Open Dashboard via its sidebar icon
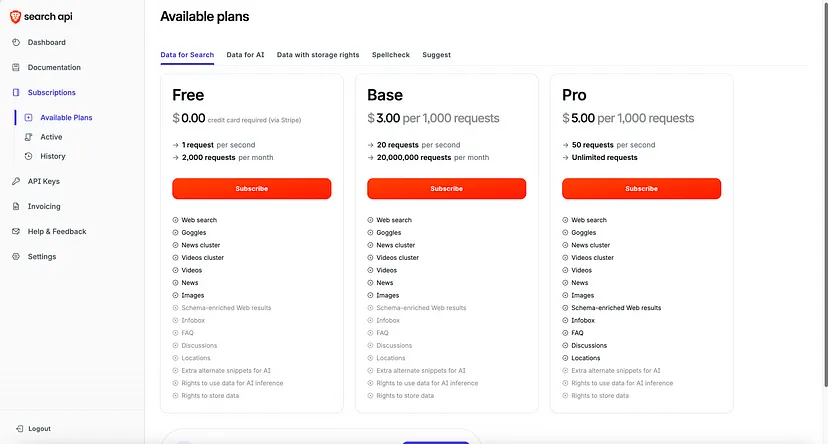828x444 pixels. (16, 42)
